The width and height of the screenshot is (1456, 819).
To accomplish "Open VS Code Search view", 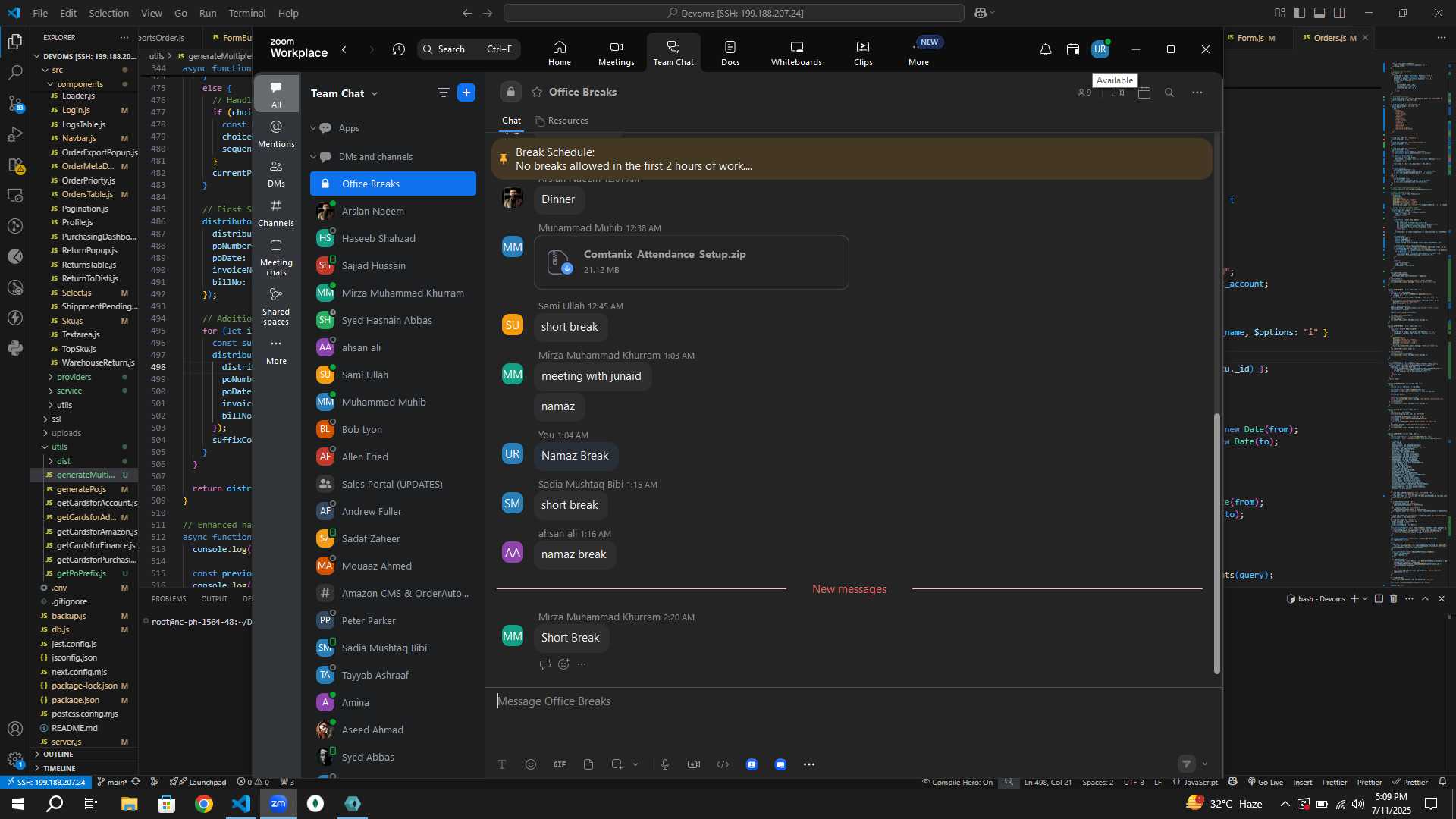I will pos(15,73).
